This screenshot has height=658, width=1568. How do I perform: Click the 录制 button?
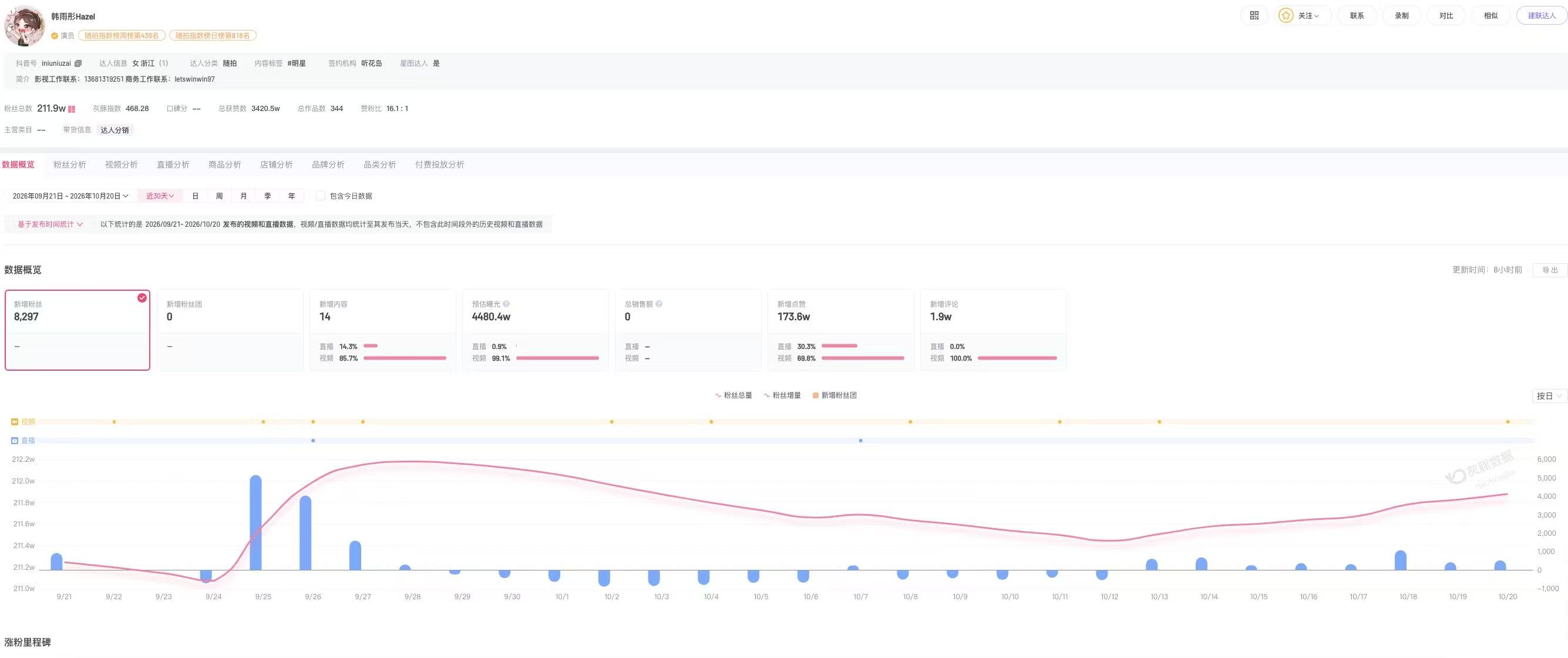1401,16
